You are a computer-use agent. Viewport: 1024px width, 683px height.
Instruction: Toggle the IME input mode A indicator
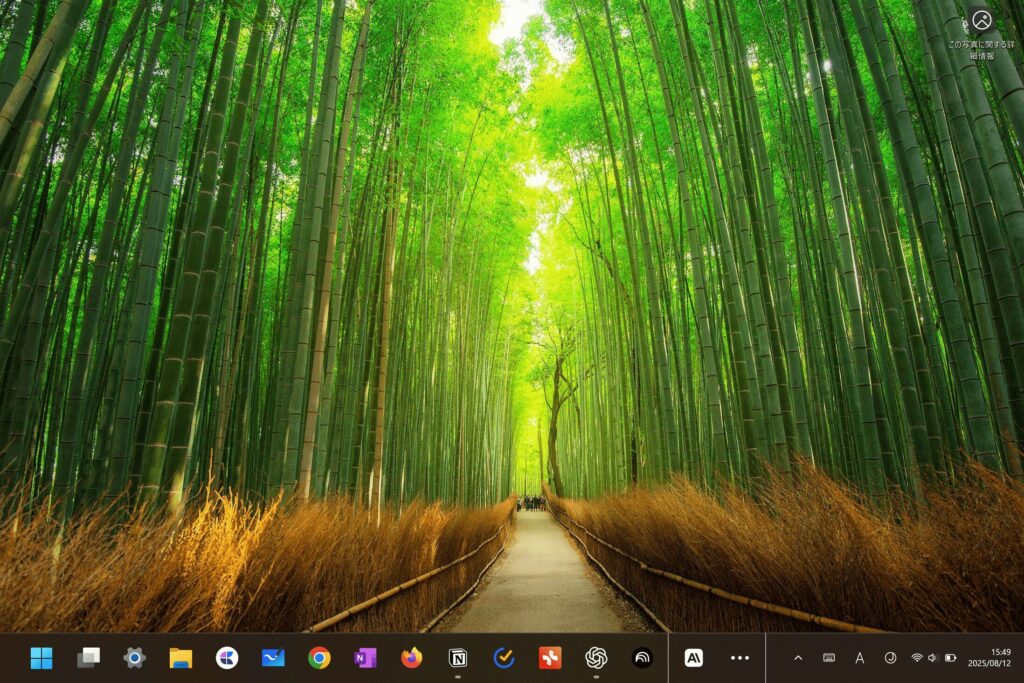coord(859,657)
